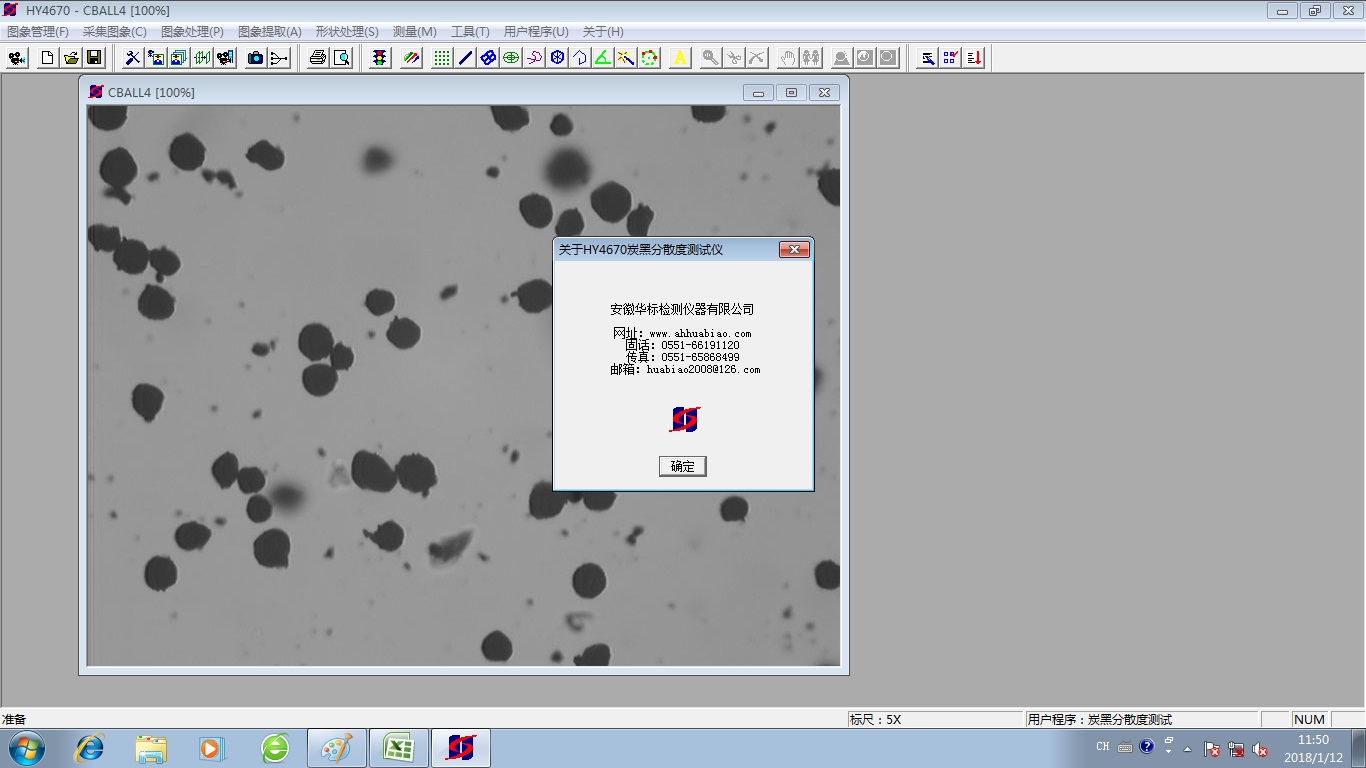Click the printer icon in toolbar
Viewport: 1366px width, 768px height.
pos(318,58)
